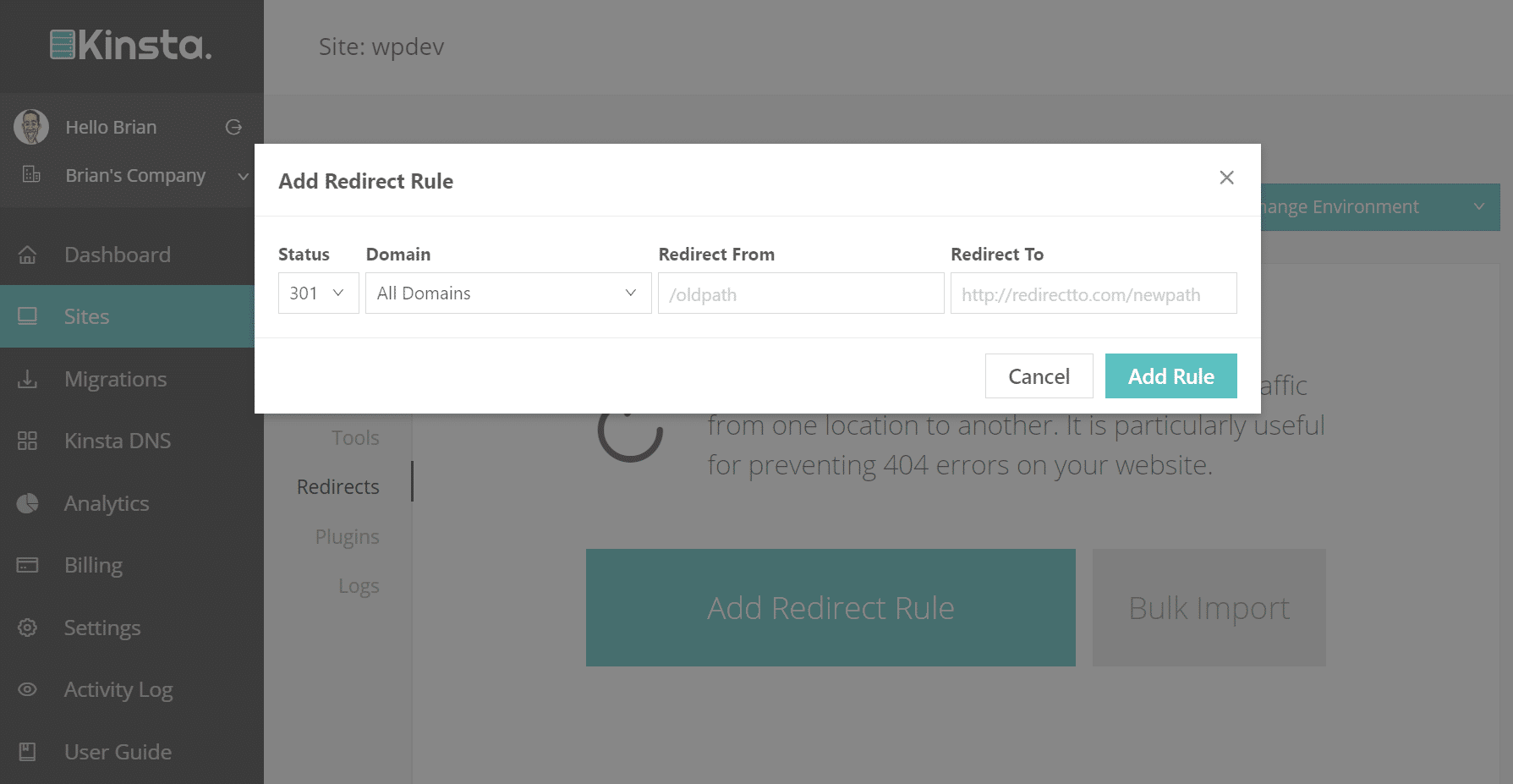This screenshot has width=1513, height=784.
Task: Open the Logs tab
Action: 359,584
